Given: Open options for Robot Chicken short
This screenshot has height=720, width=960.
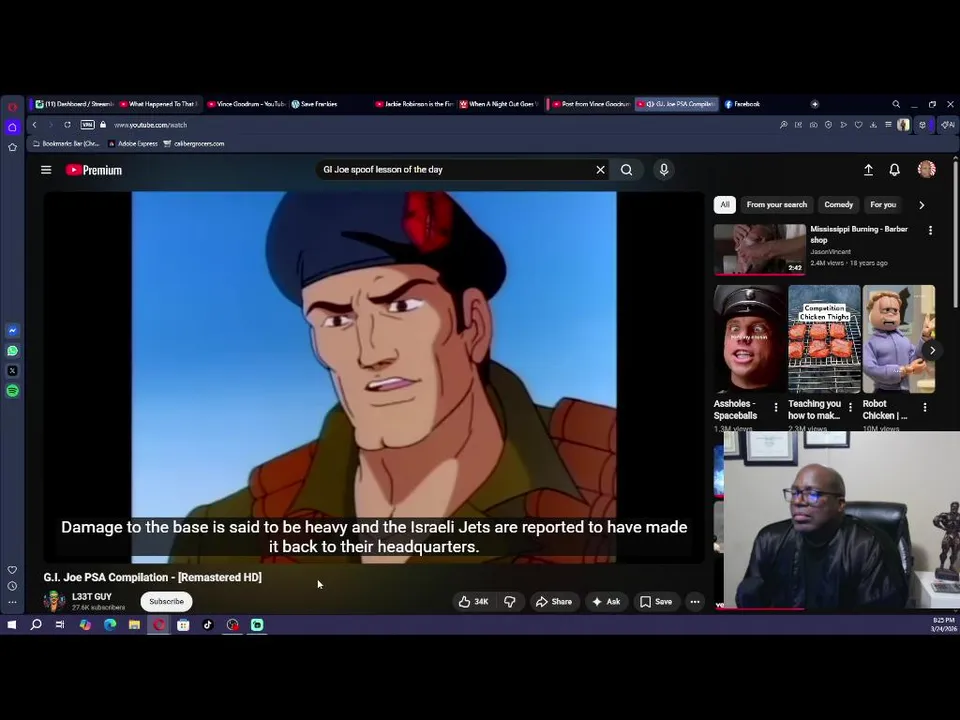Looking at the screenshot, I should 924,407.
